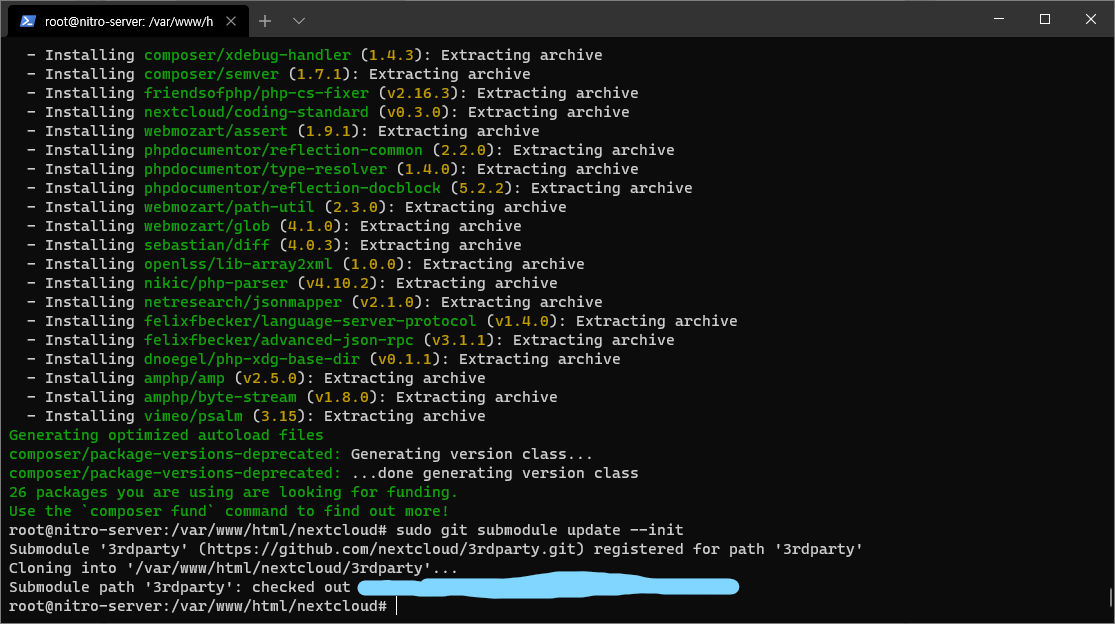Click vimeo/psalm package name
This screenshot has height=624, width=1115.
pos(193,416)
